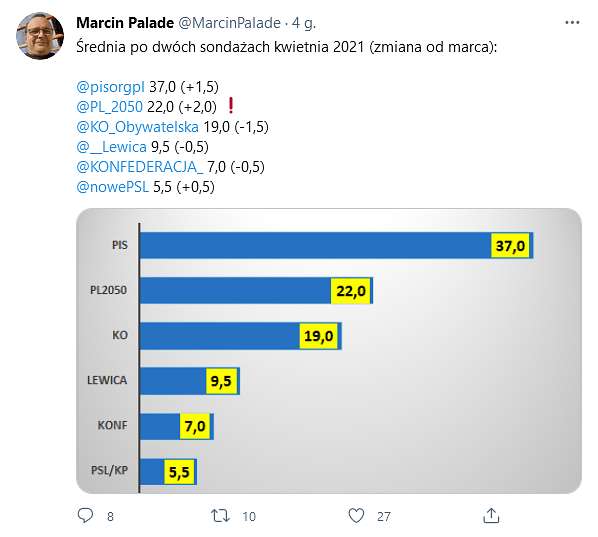Viewport: 598px width, 537px height.
Task: Open the @__Lewica mention
Action: (x=111, y=147)
